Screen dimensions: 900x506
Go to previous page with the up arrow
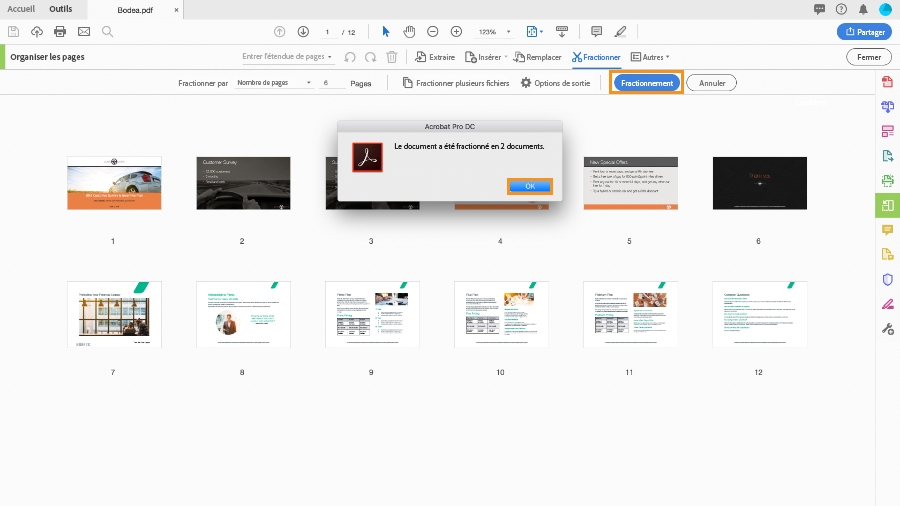[x=280, y=32]
